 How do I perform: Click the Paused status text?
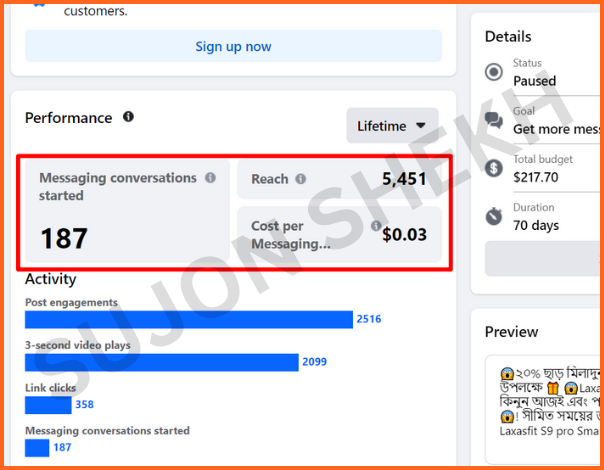pos(534,81)
